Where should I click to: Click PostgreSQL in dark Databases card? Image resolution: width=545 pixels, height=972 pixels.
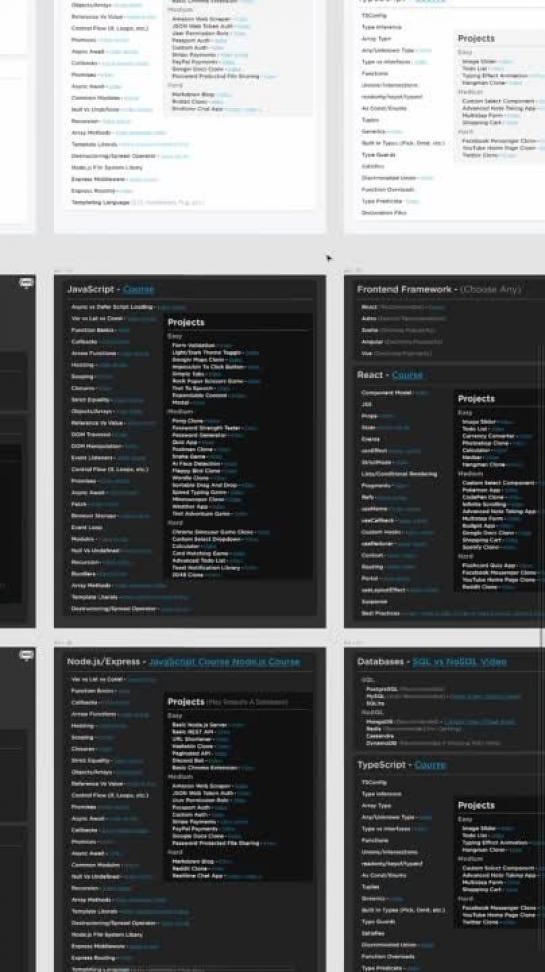point(381,689)
